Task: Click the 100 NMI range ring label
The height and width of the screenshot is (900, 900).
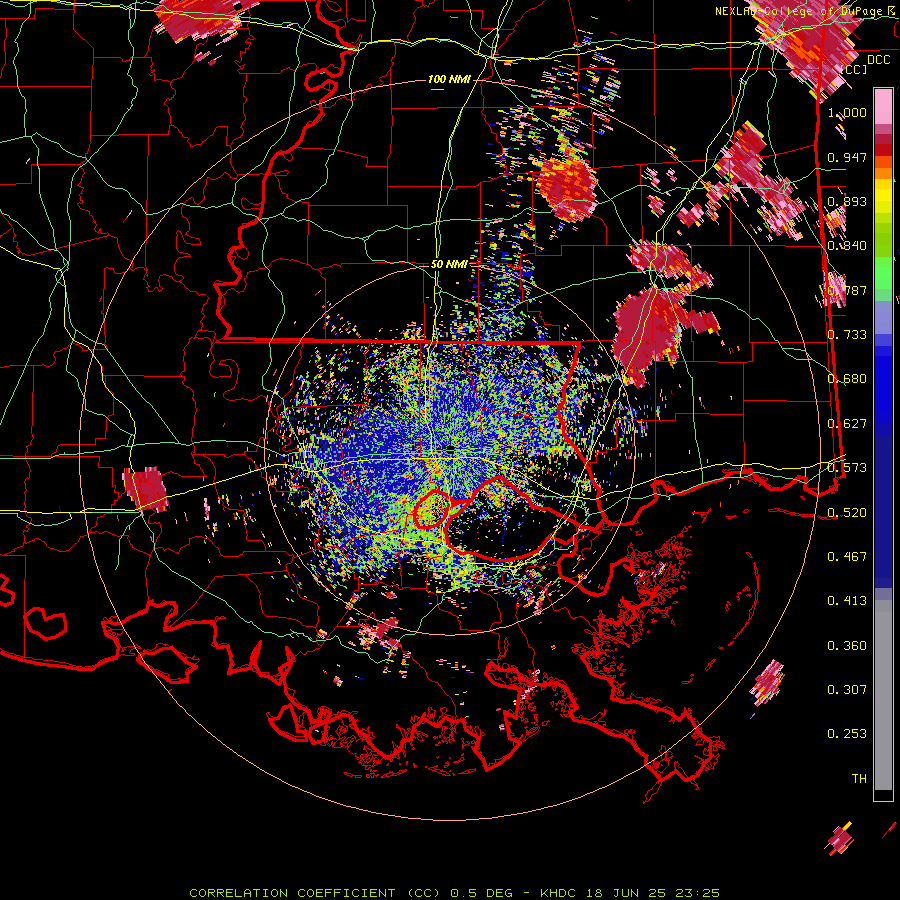Action: tap(449, 79)
